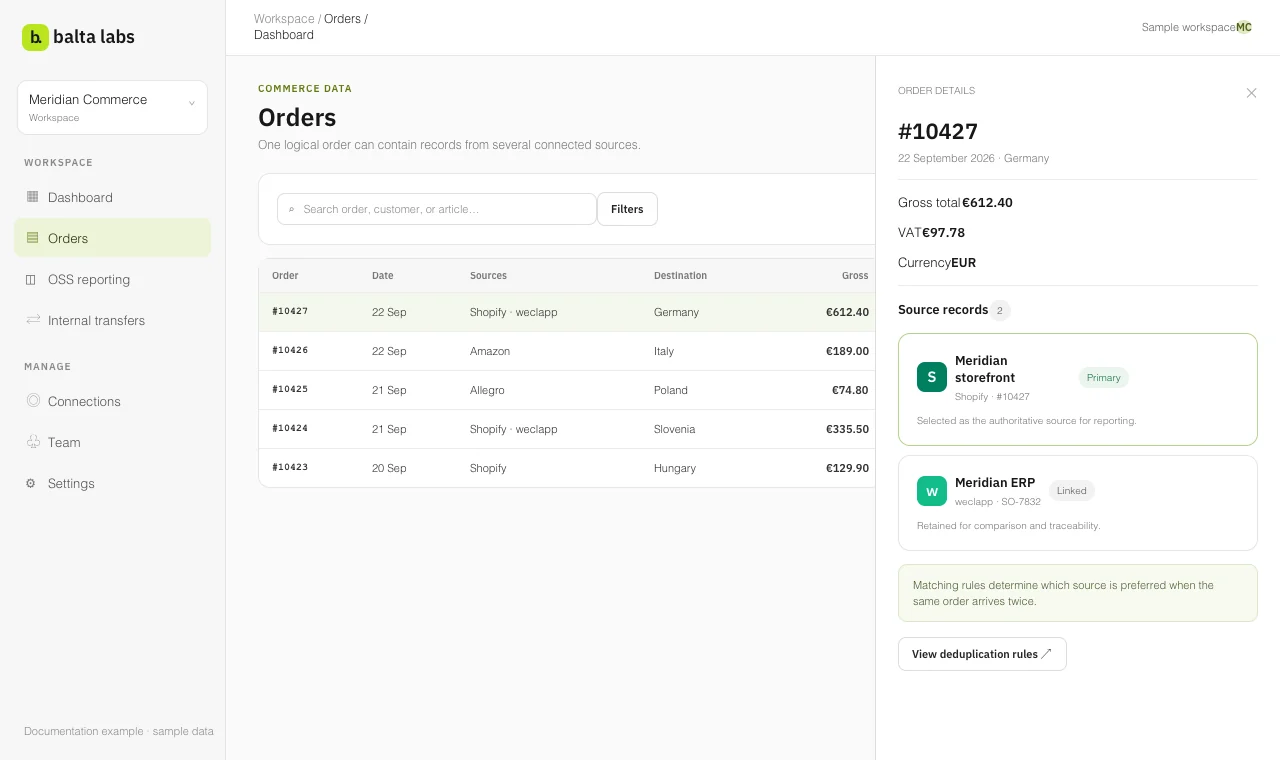Click the Primary badge
This screenshot has height=760, width=1280.
click(x=1104, y=377)
